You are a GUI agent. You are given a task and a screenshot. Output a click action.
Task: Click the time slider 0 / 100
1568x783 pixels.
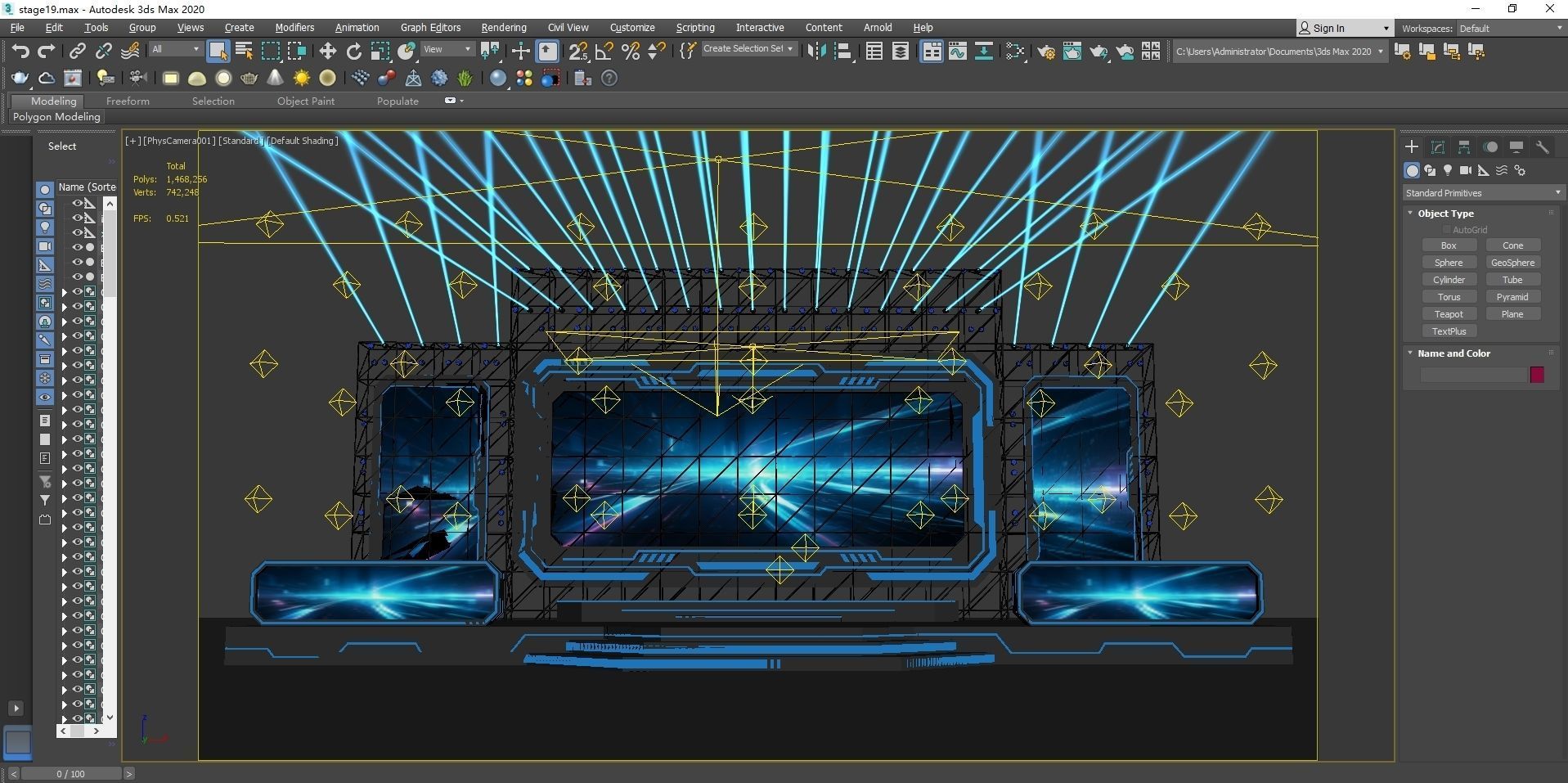click(70, 773)
